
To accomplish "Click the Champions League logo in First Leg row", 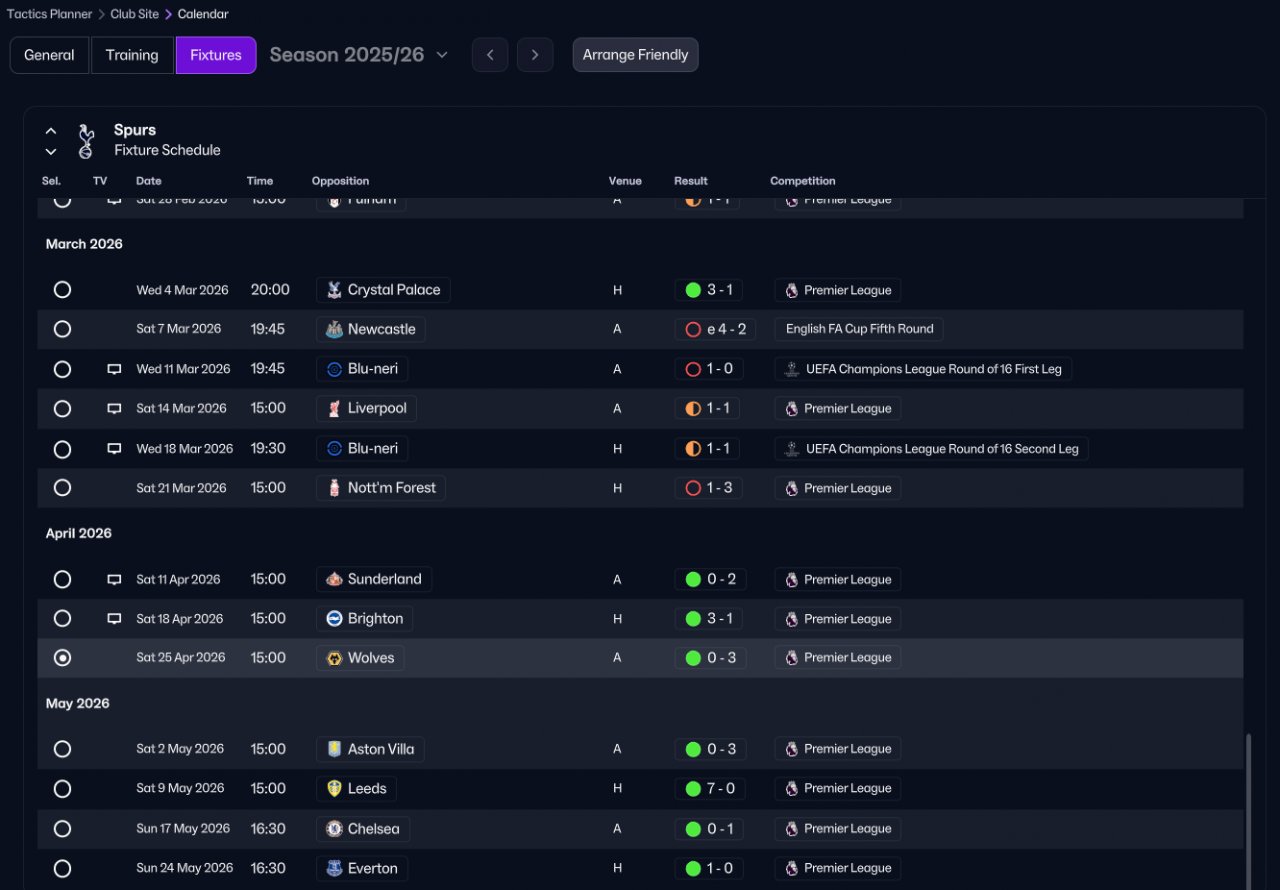I will pos(792,369).
